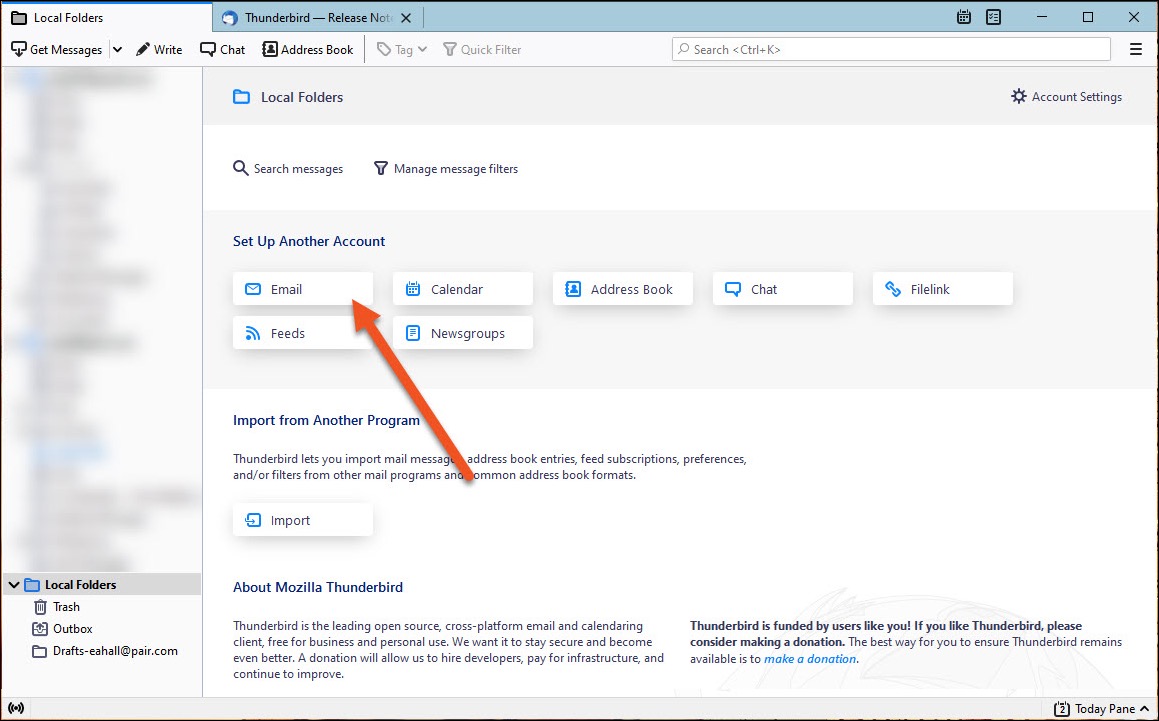
Task: Click the Get Messages button
Action: tap(57, 50)
